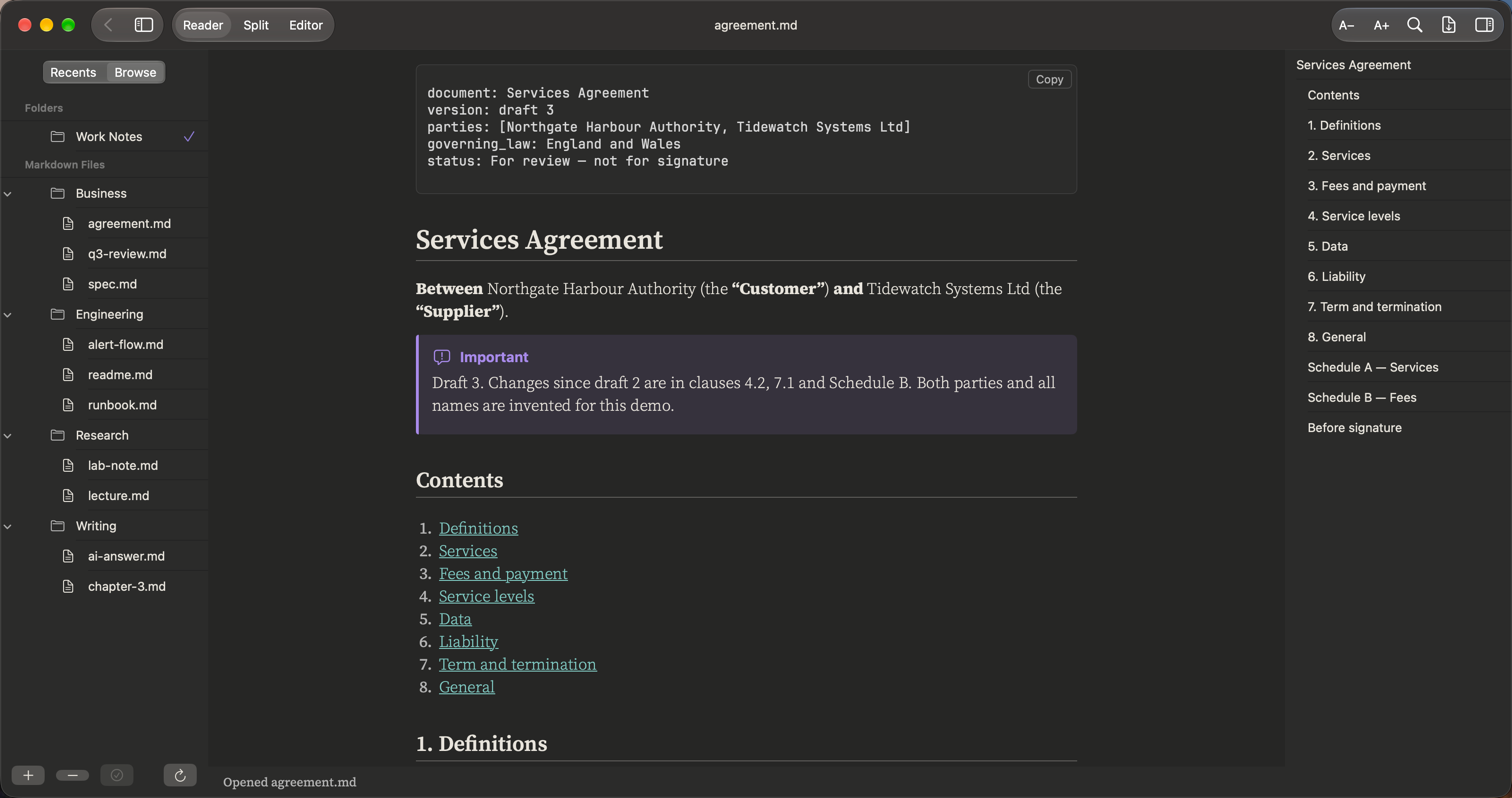This screenshot has width=1512, height=798.
Task: Click 'Services Agreement' at top of outline
Action: 1353,65
